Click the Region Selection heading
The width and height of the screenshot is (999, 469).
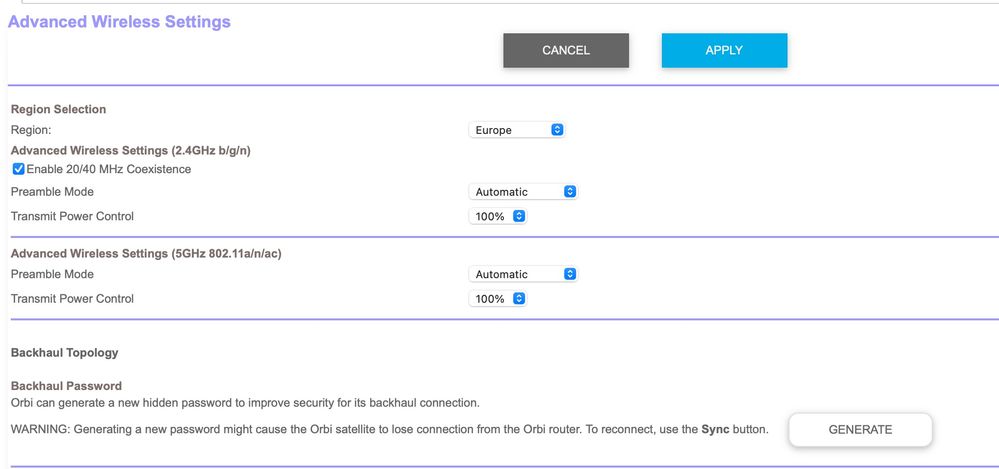(58, 109)
